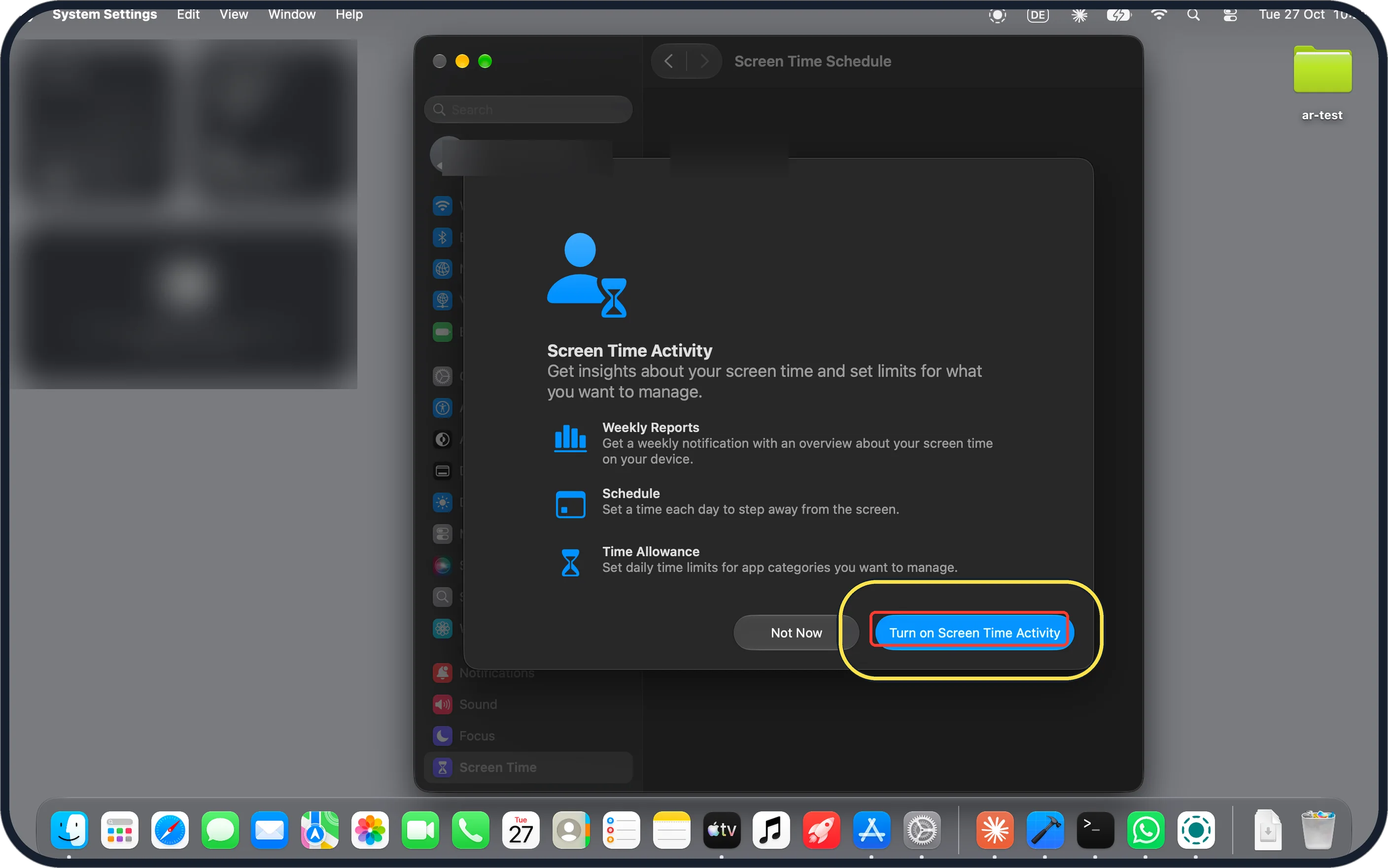Open Maps from the Dock
This screenshot has height=868, width=1388.
pos(320,830)
